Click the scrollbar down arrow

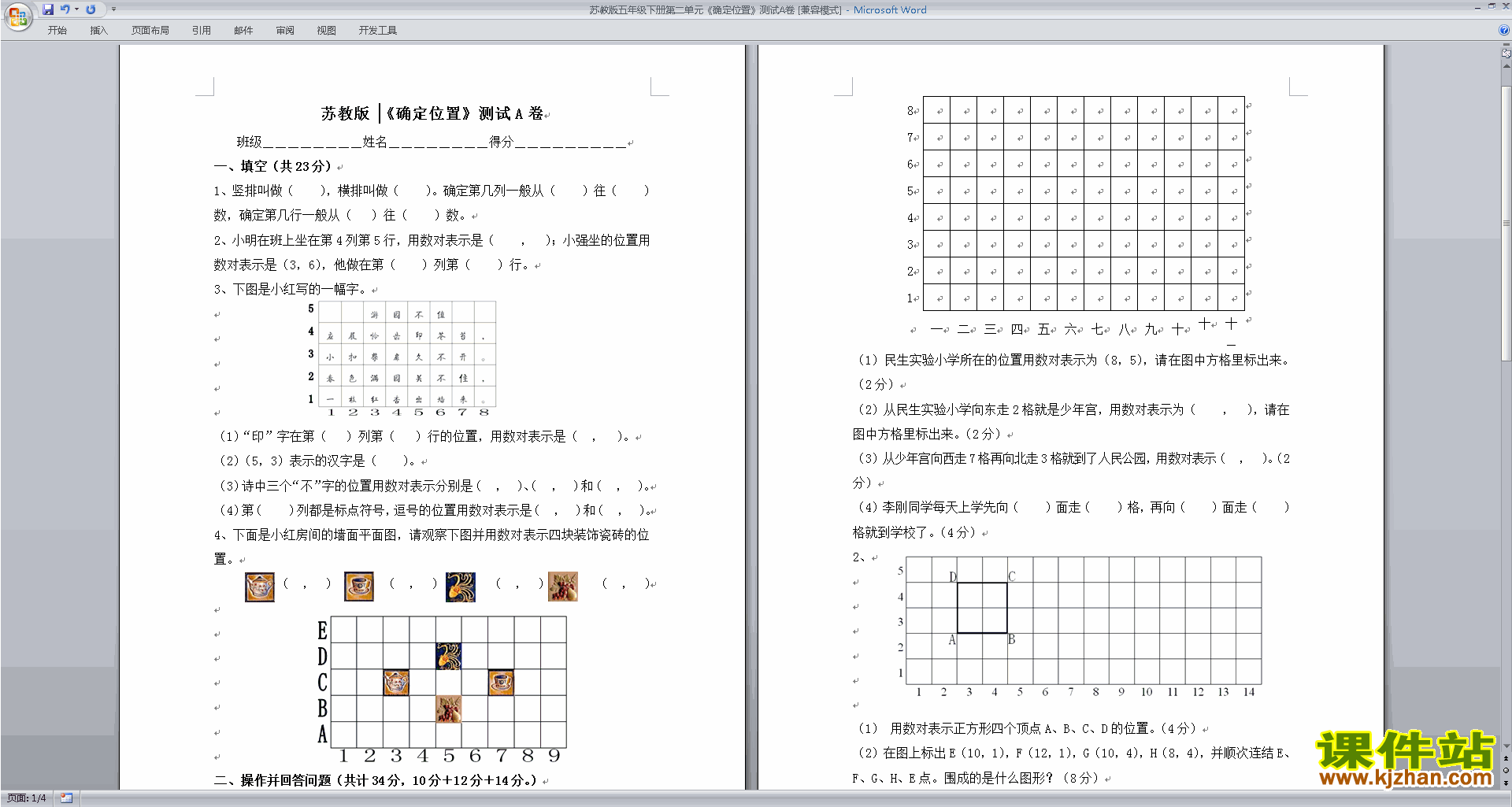1506,746
